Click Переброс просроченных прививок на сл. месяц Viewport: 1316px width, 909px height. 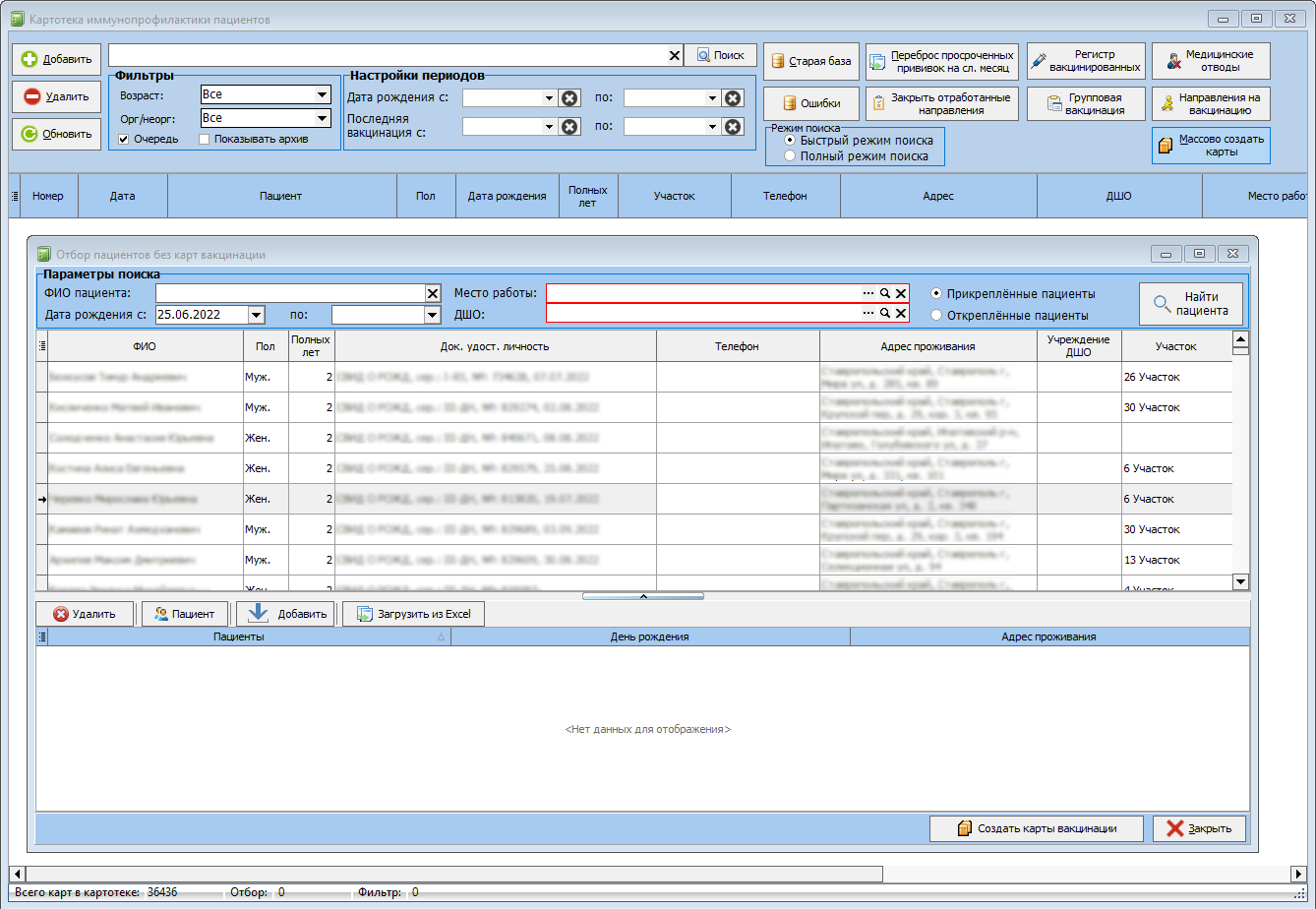941,61
